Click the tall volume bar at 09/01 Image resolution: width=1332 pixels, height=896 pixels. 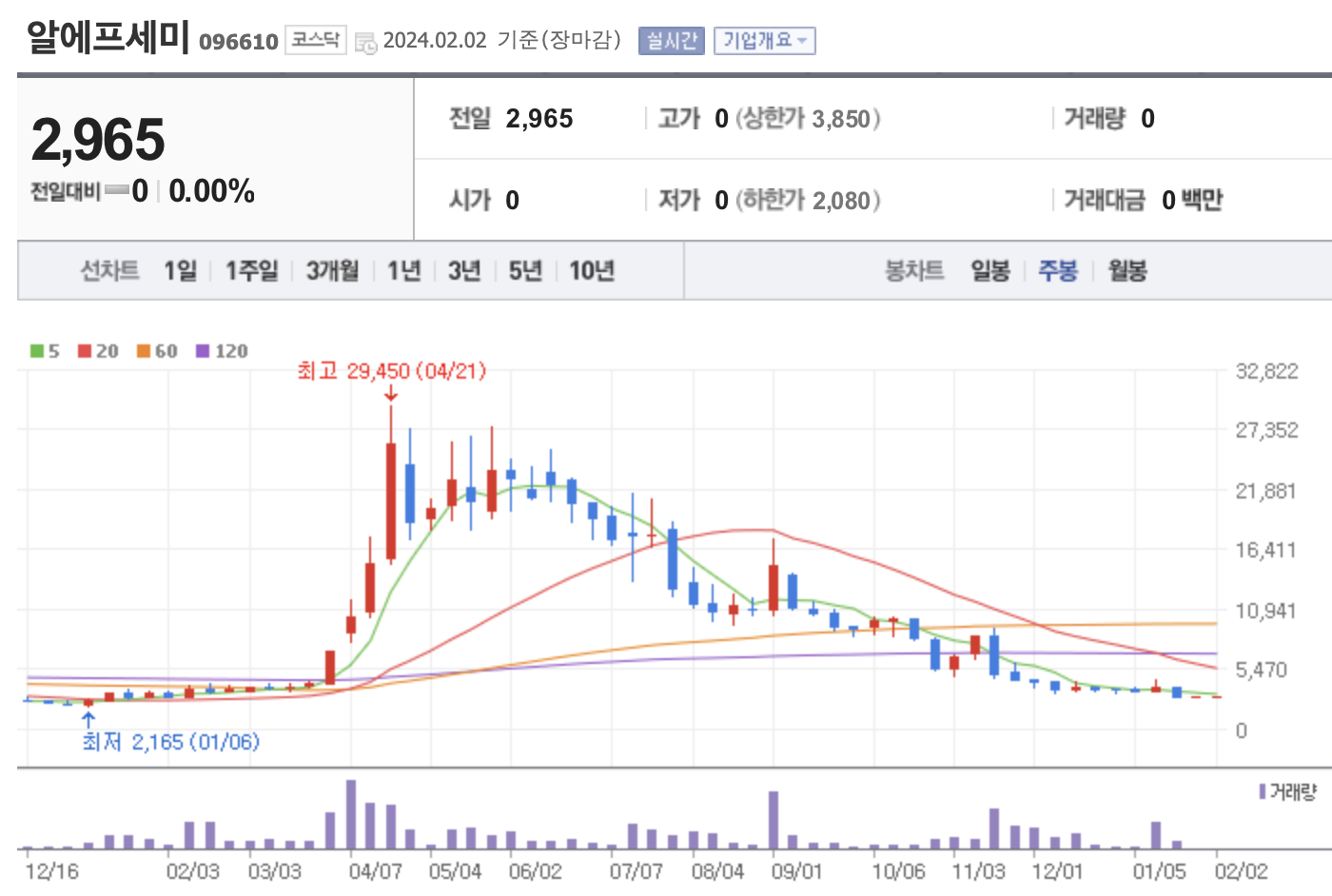pos(774,820)
